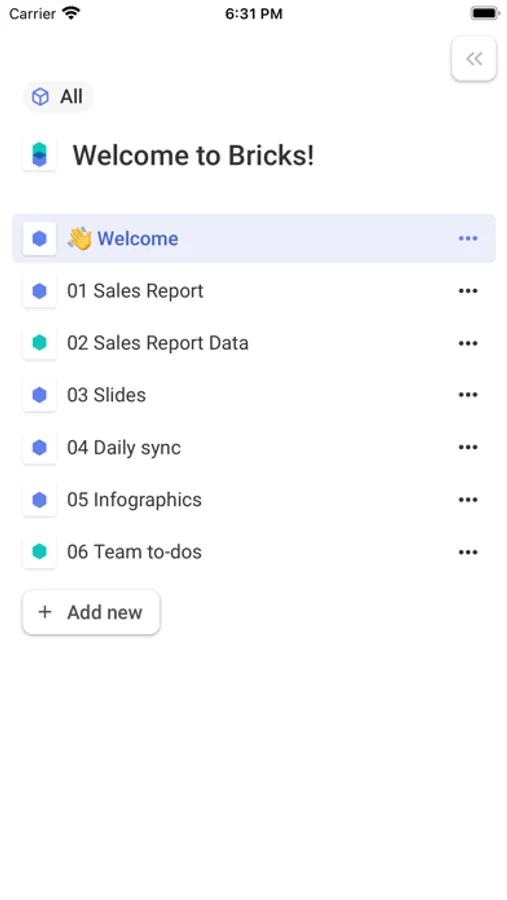Tap the 6:31 PM clock
Image resolution: width=507 pixels, height=900 pixels.
pos(253,14)
